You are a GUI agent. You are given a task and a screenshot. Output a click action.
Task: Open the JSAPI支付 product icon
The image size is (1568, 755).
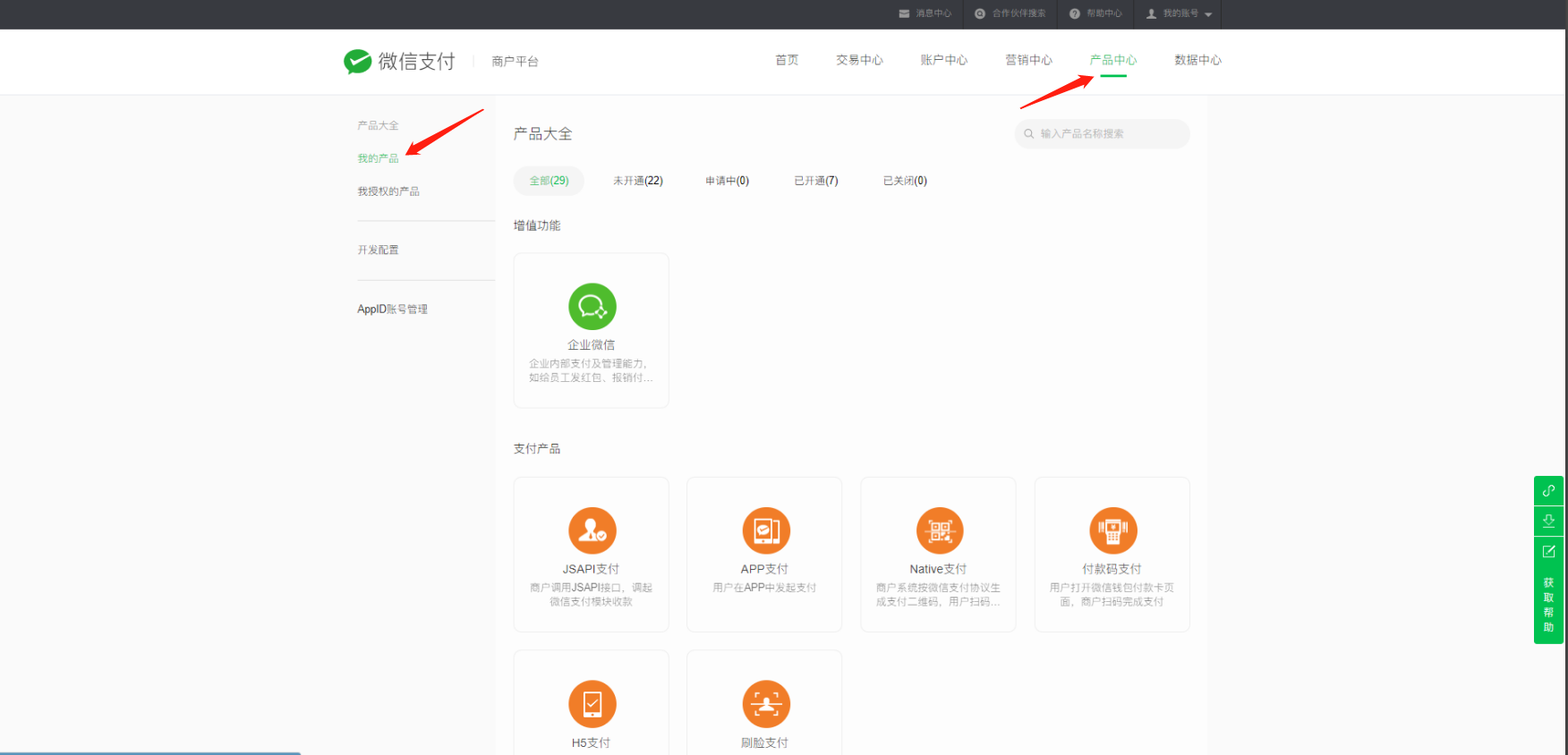point(592,530)
